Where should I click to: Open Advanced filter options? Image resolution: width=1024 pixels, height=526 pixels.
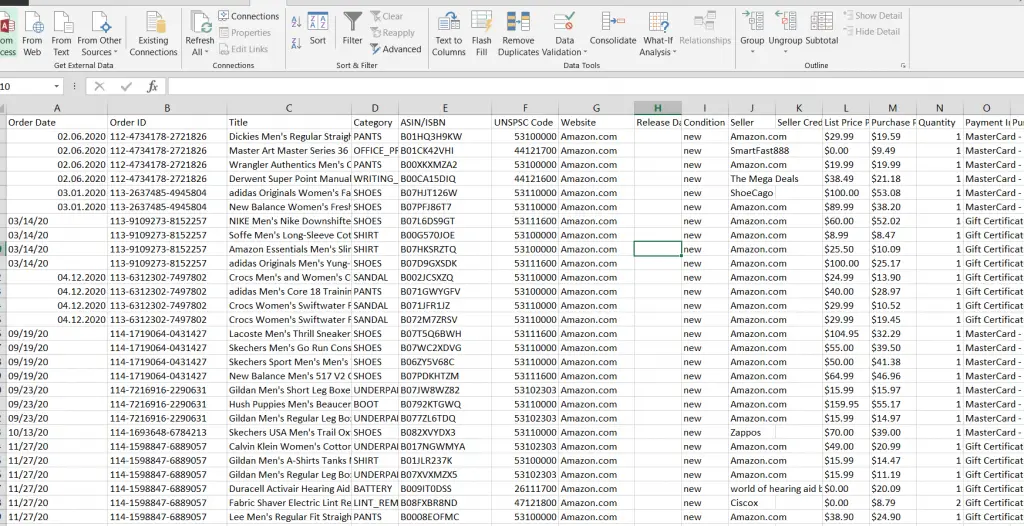click(396, 49)
